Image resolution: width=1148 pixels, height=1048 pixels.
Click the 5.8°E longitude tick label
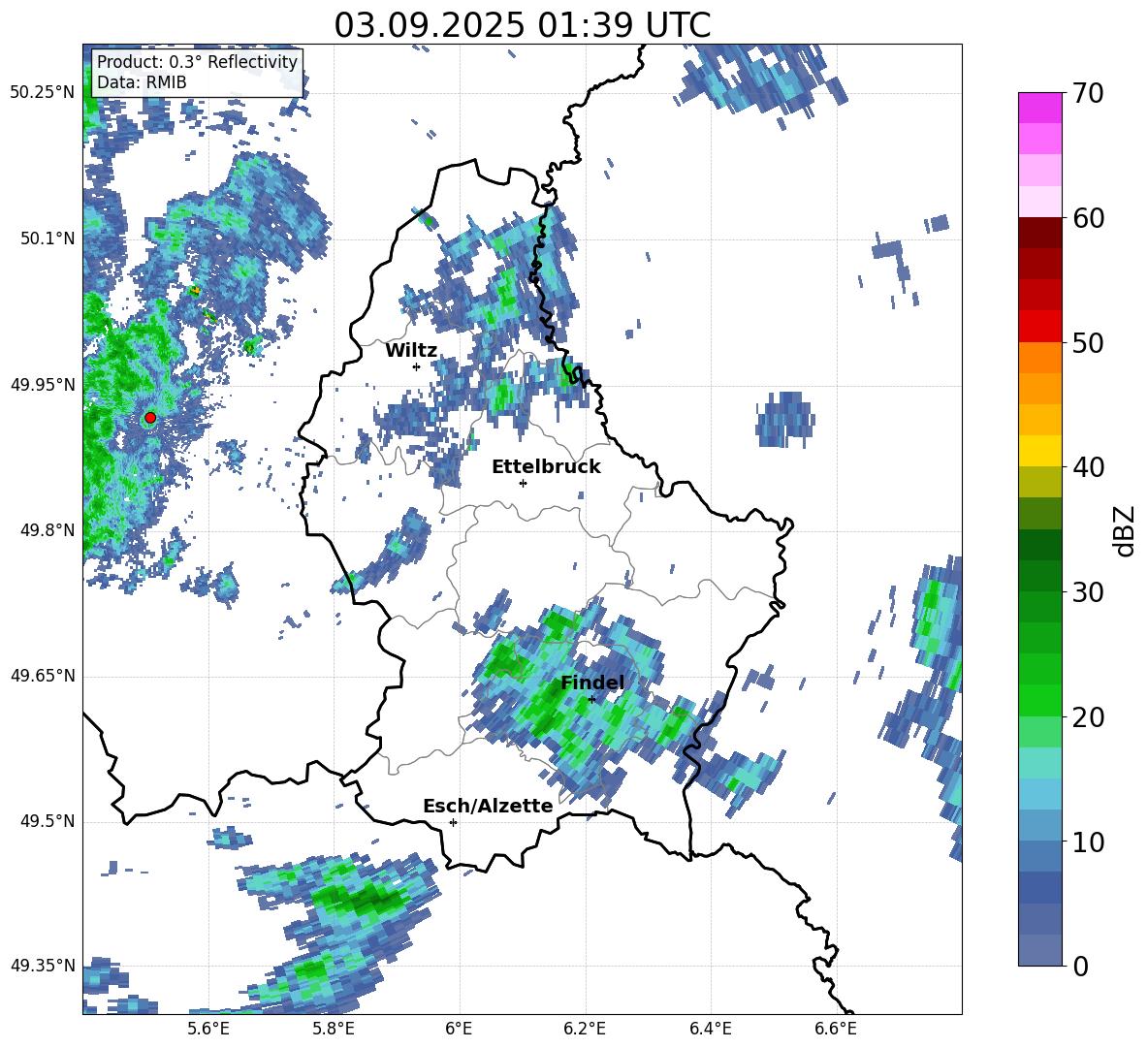334,1029
